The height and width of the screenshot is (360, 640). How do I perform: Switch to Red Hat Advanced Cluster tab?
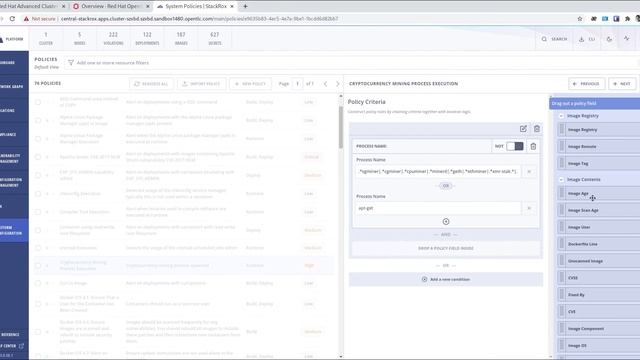[31, 7]
